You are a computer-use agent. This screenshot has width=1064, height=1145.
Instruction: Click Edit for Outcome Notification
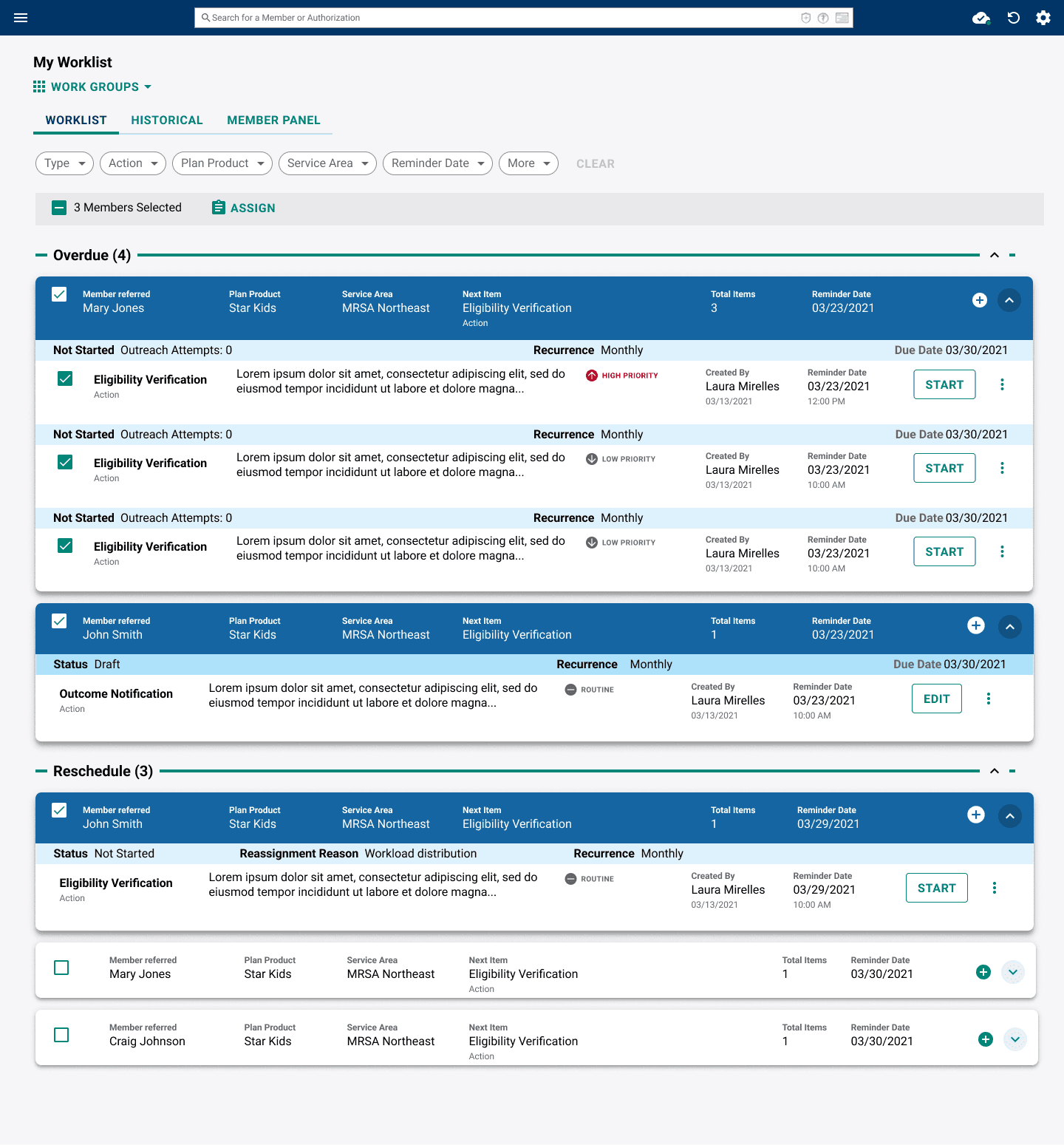click(x=937, y=699)
